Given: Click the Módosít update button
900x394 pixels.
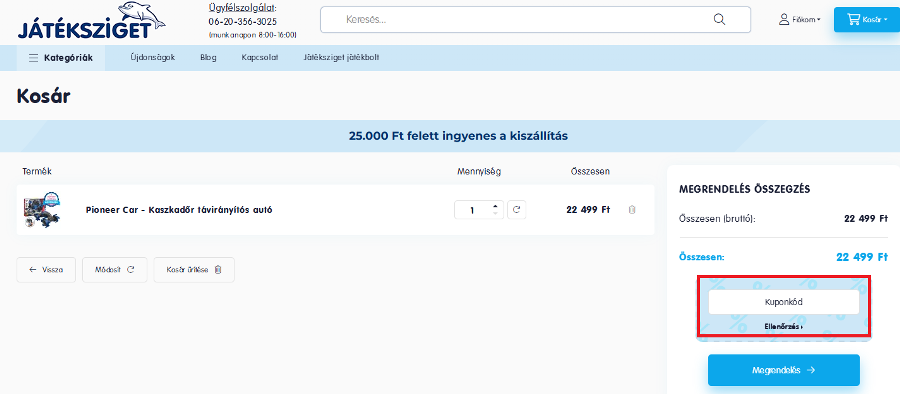Looking at the screenshot, I should (115, 270).
